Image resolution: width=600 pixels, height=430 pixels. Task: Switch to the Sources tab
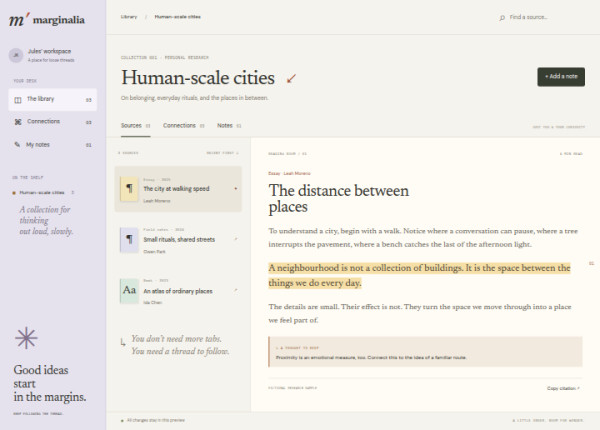coord(135,125)
